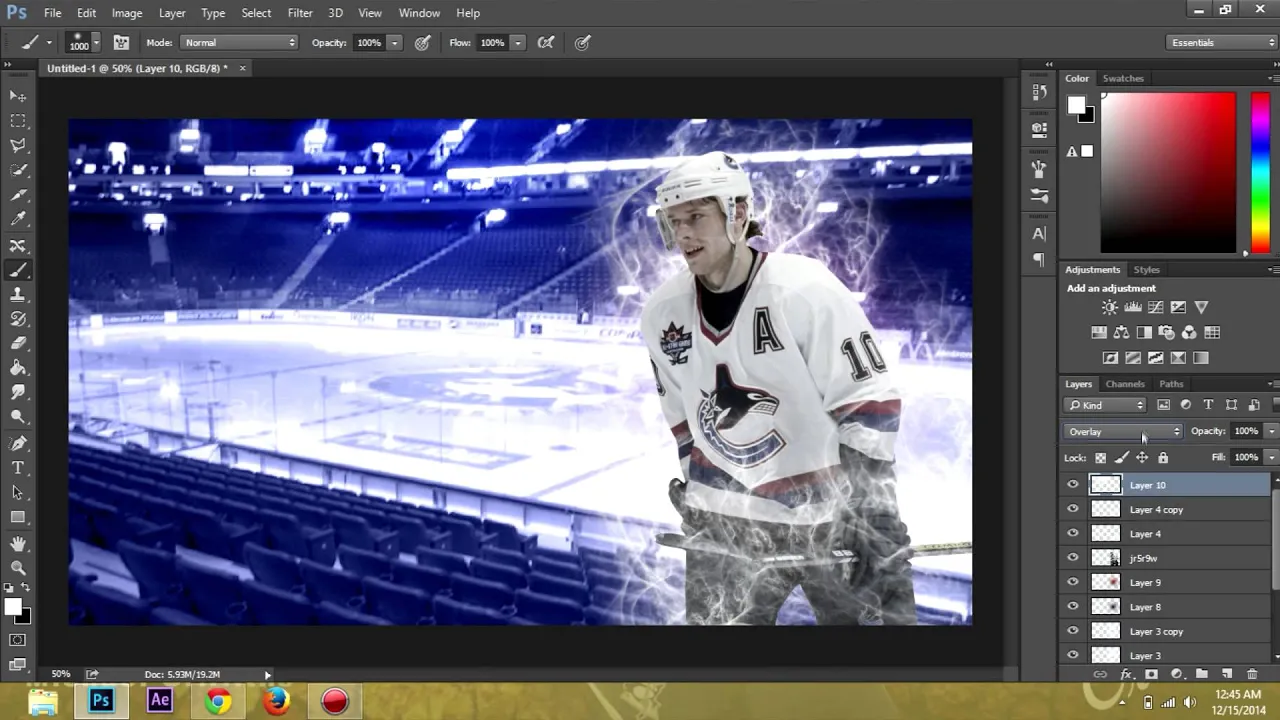Select the Horizontal Type tool
The width and height of the screenshot is (1280, 720).
pyautogui.click(x=18, y=468)
